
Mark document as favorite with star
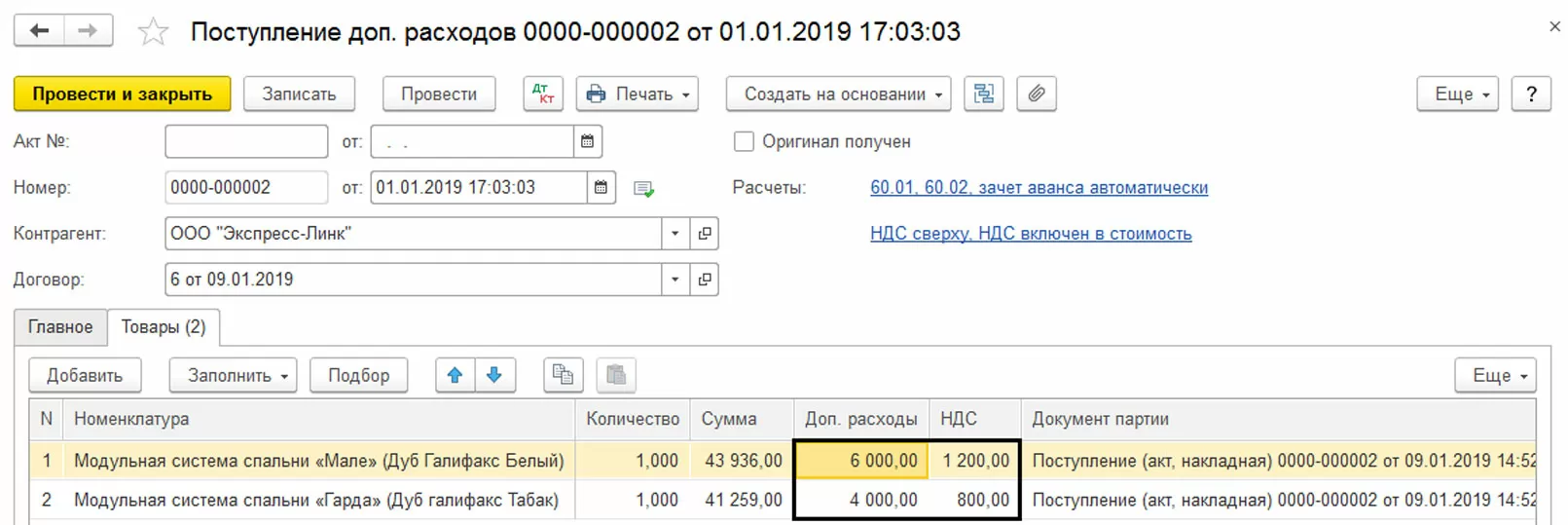pos(153,32)
